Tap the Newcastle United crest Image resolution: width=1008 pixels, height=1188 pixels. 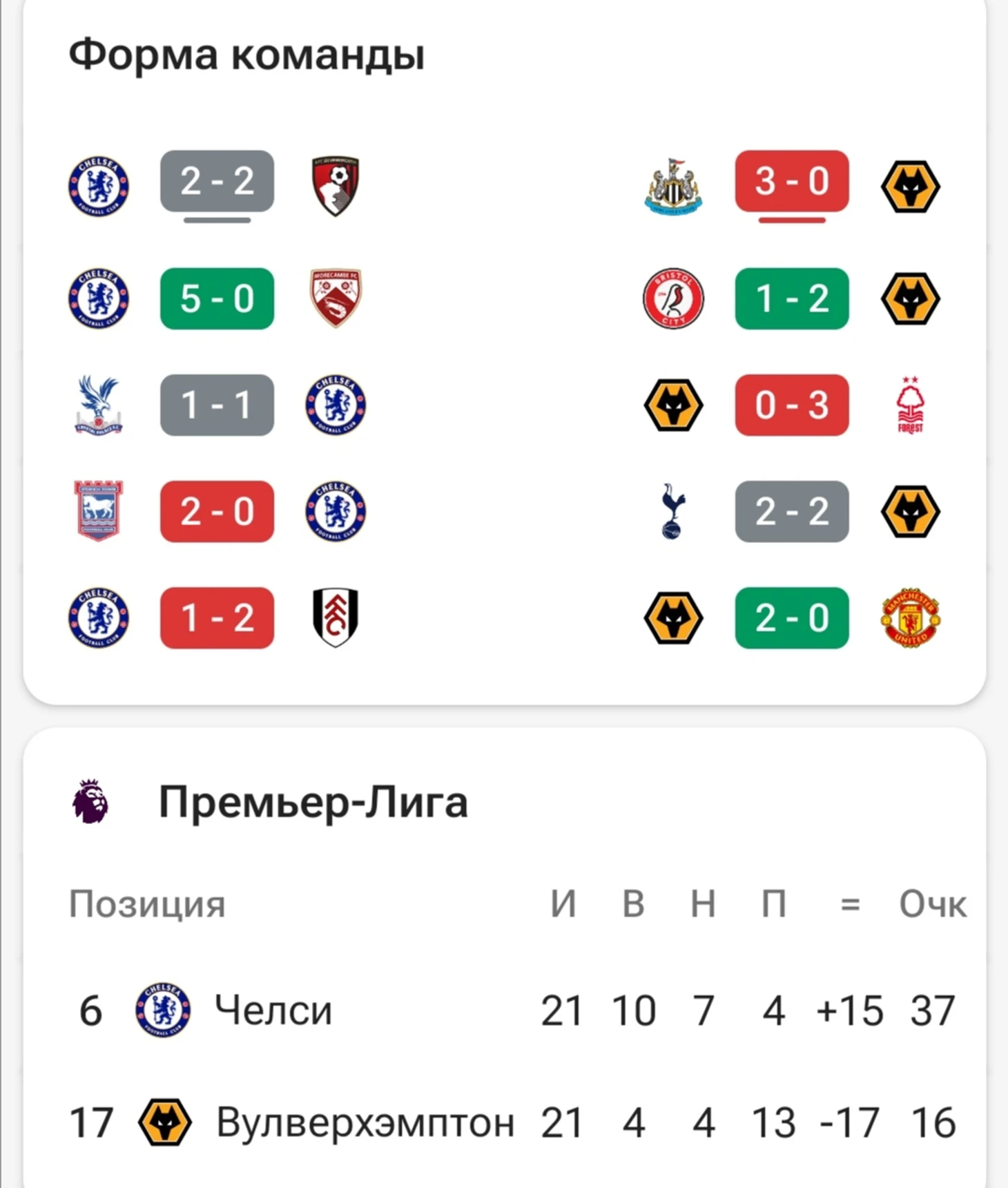673,185
